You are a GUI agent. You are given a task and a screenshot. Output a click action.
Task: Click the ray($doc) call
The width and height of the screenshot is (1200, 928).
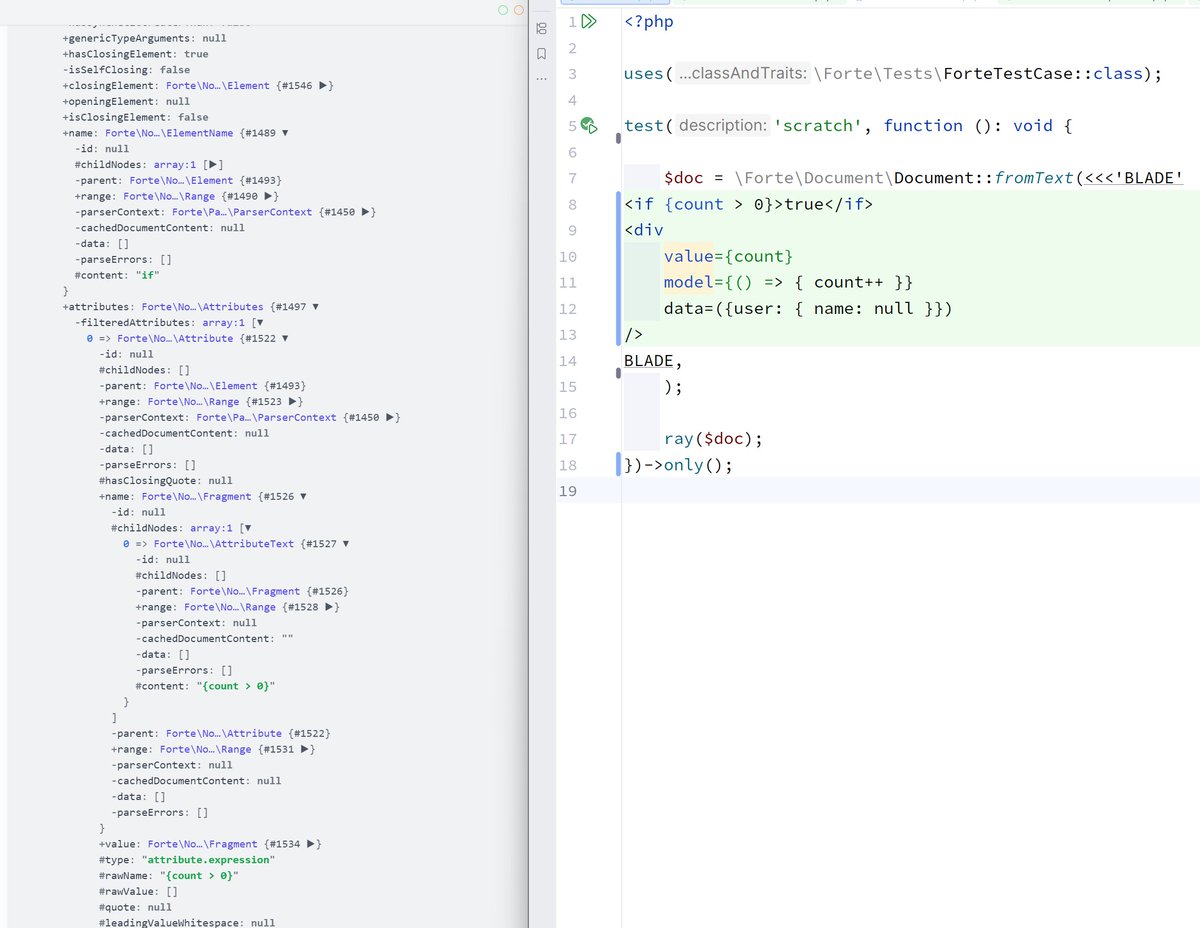(713, 439)
